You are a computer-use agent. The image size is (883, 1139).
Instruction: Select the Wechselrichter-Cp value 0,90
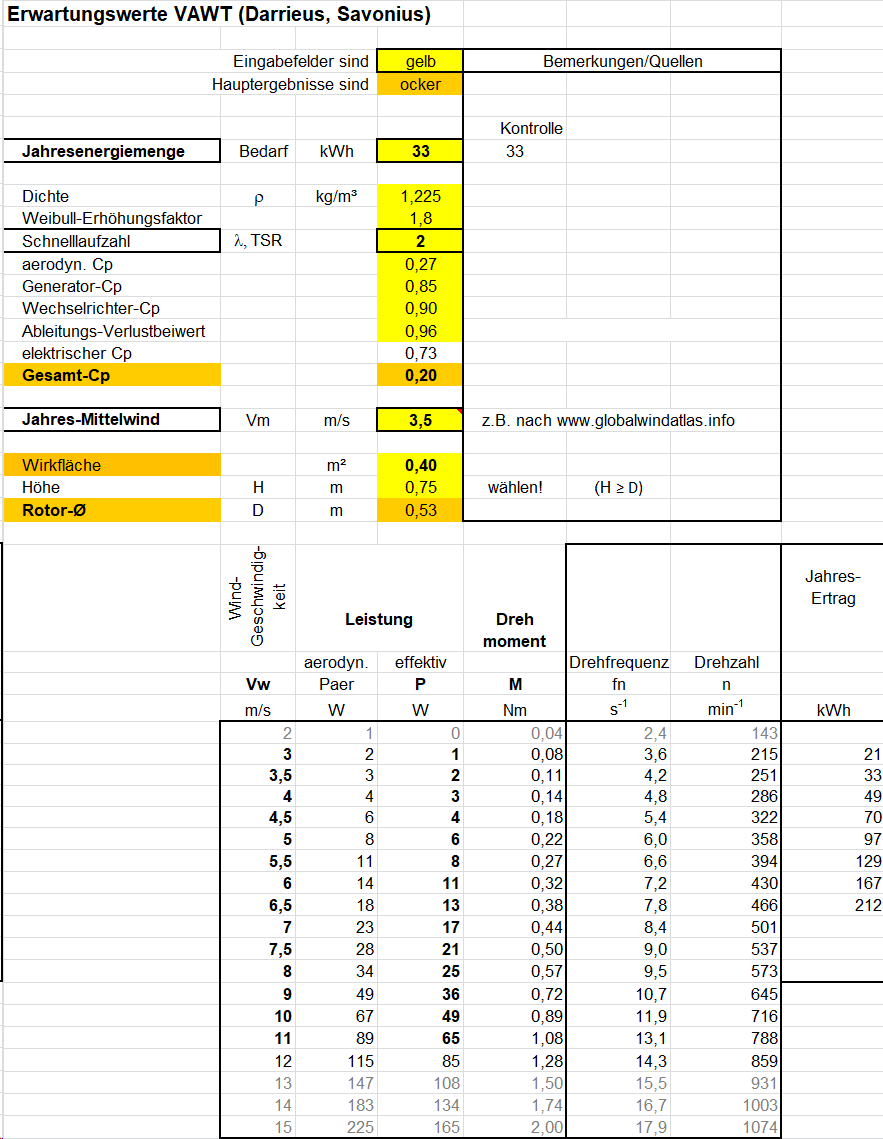420,308
